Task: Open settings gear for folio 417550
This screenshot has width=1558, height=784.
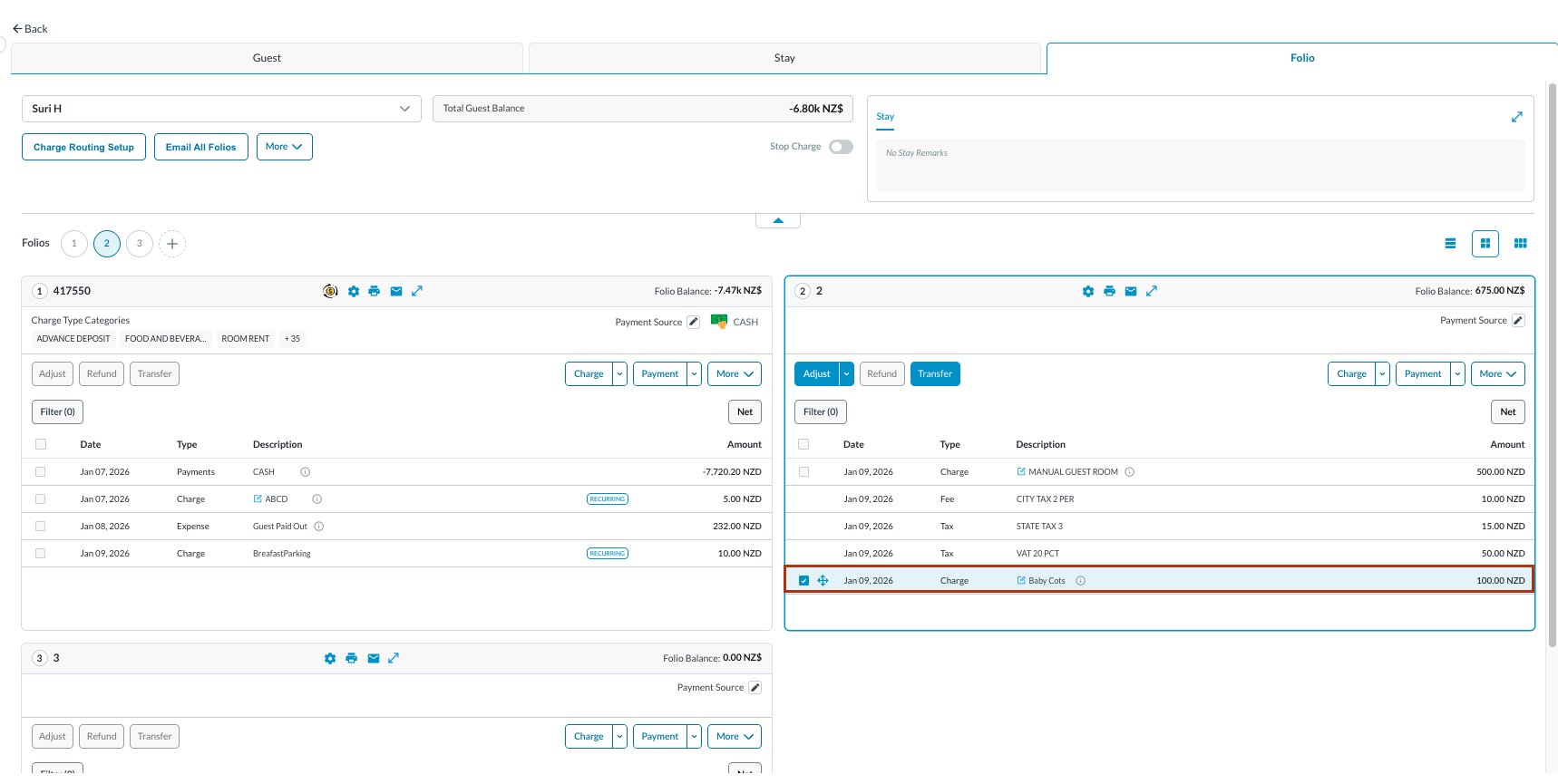Action: point(354,291)
